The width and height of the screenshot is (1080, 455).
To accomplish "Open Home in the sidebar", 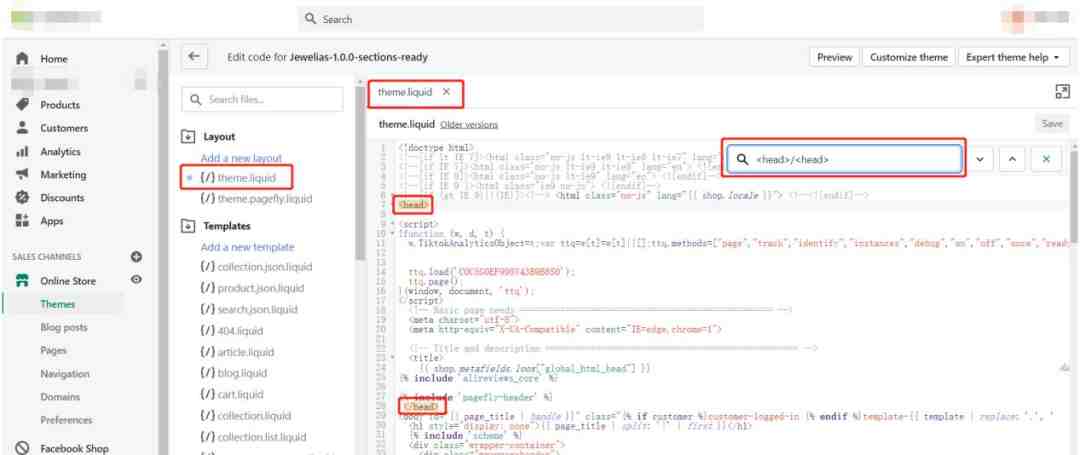I will [x=54, y=59].
